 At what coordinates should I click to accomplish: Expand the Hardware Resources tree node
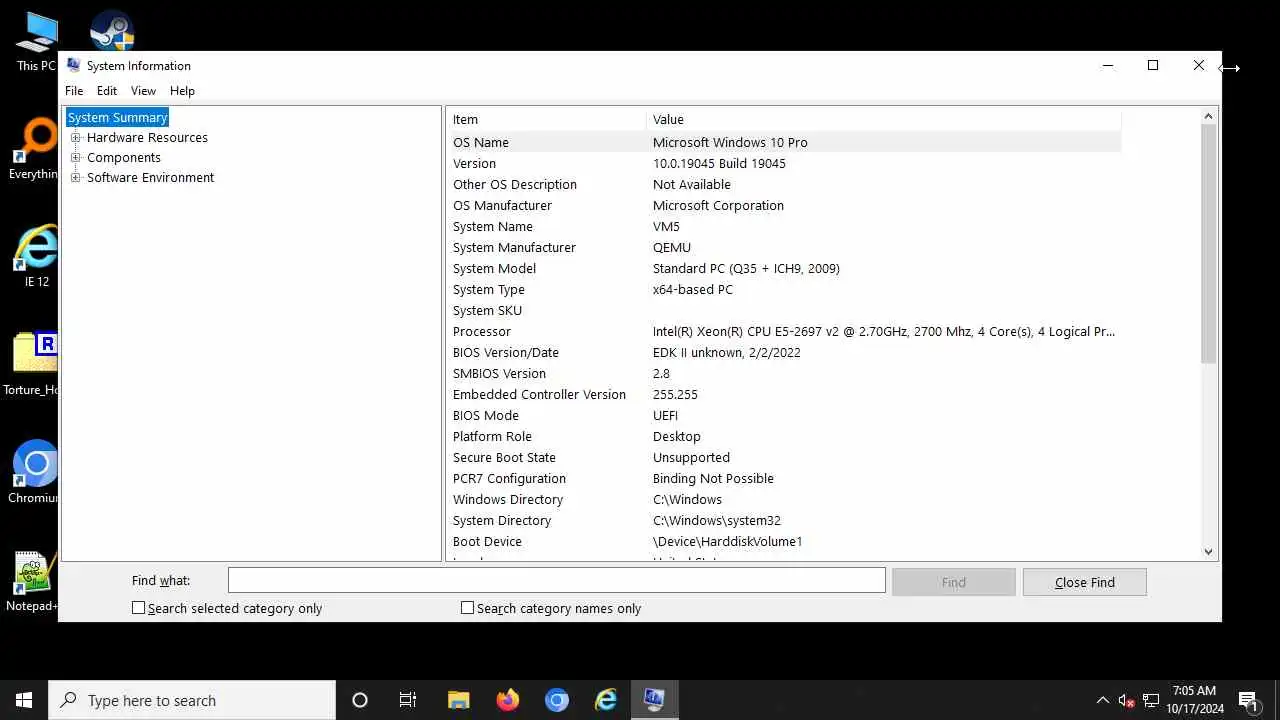coord(75,138)
